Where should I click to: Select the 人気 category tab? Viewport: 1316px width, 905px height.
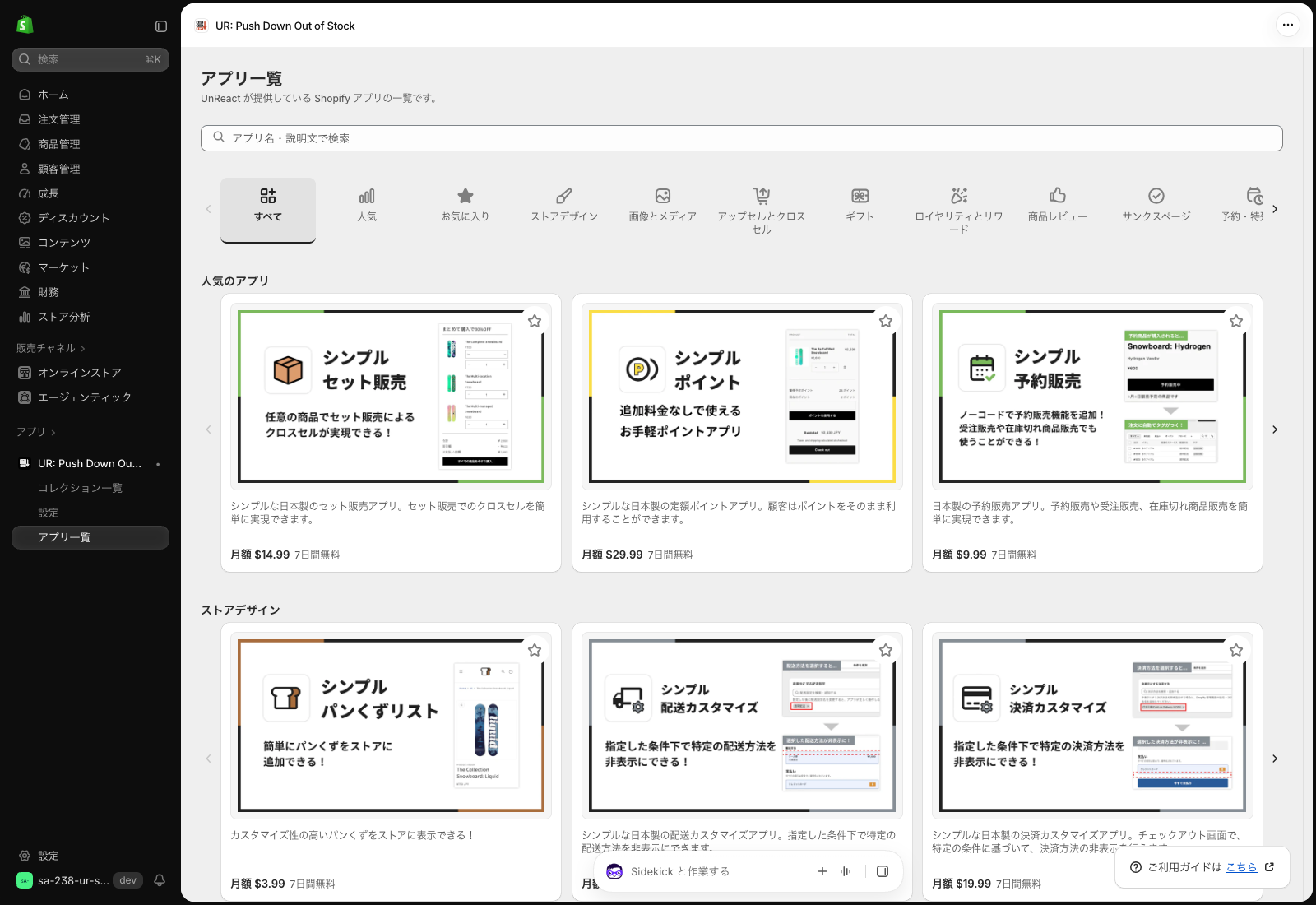(x=367, y=210)
